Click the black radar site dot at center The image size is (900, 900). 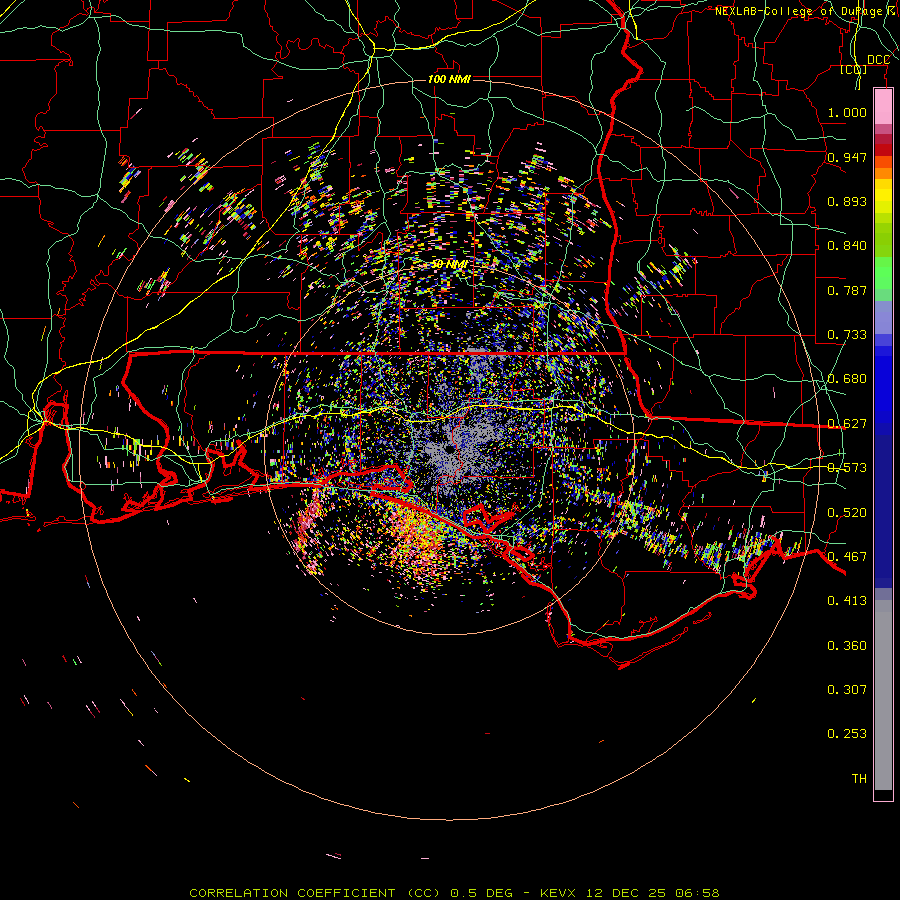[x=448, y=448]
